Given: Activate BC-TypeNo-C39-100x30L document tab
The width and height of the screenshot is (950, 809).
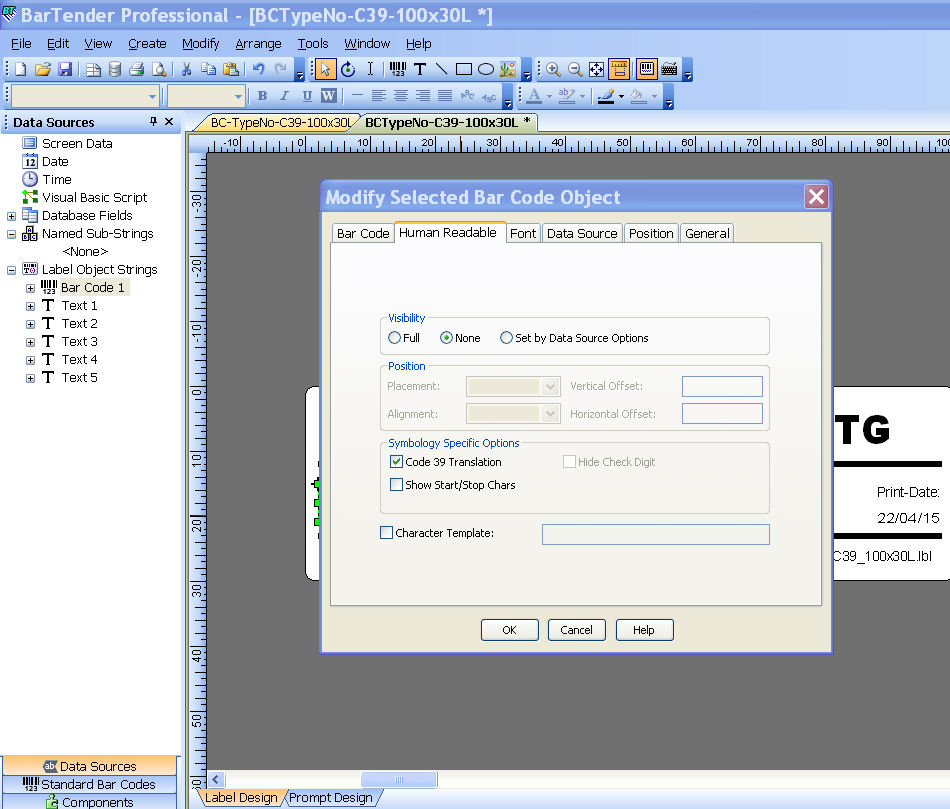Looking at the screenshot, I should point(280,122).
